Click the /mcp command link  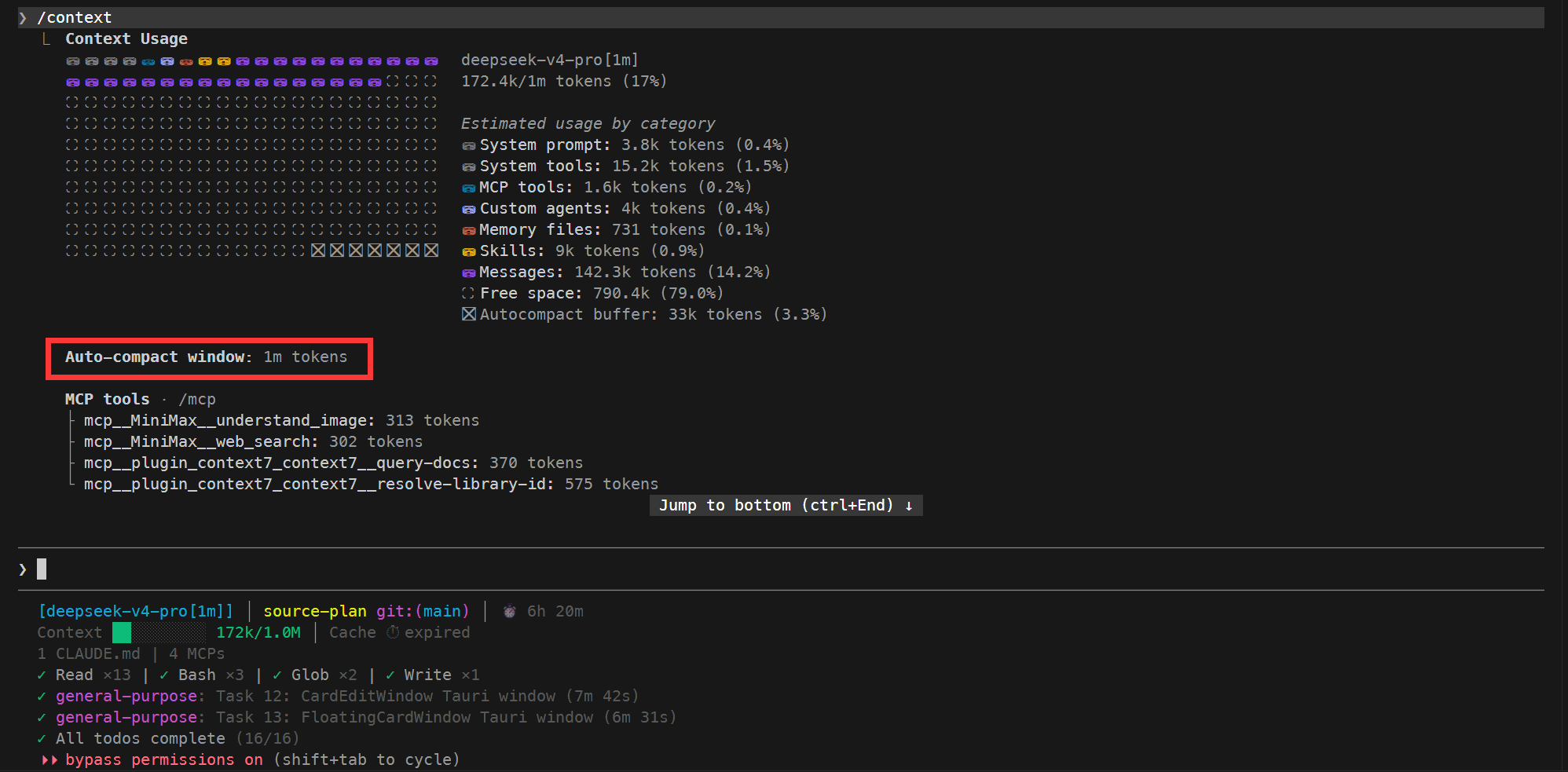197,400
